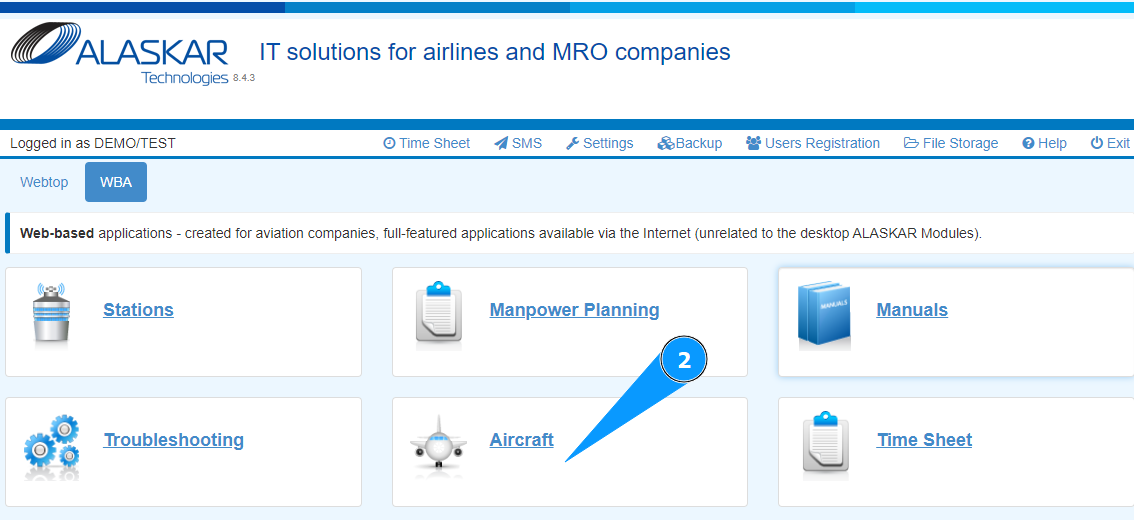Screen dimensions: 1134x520
Task: Open Time Sheet from top menu
Action: [426, 143]
